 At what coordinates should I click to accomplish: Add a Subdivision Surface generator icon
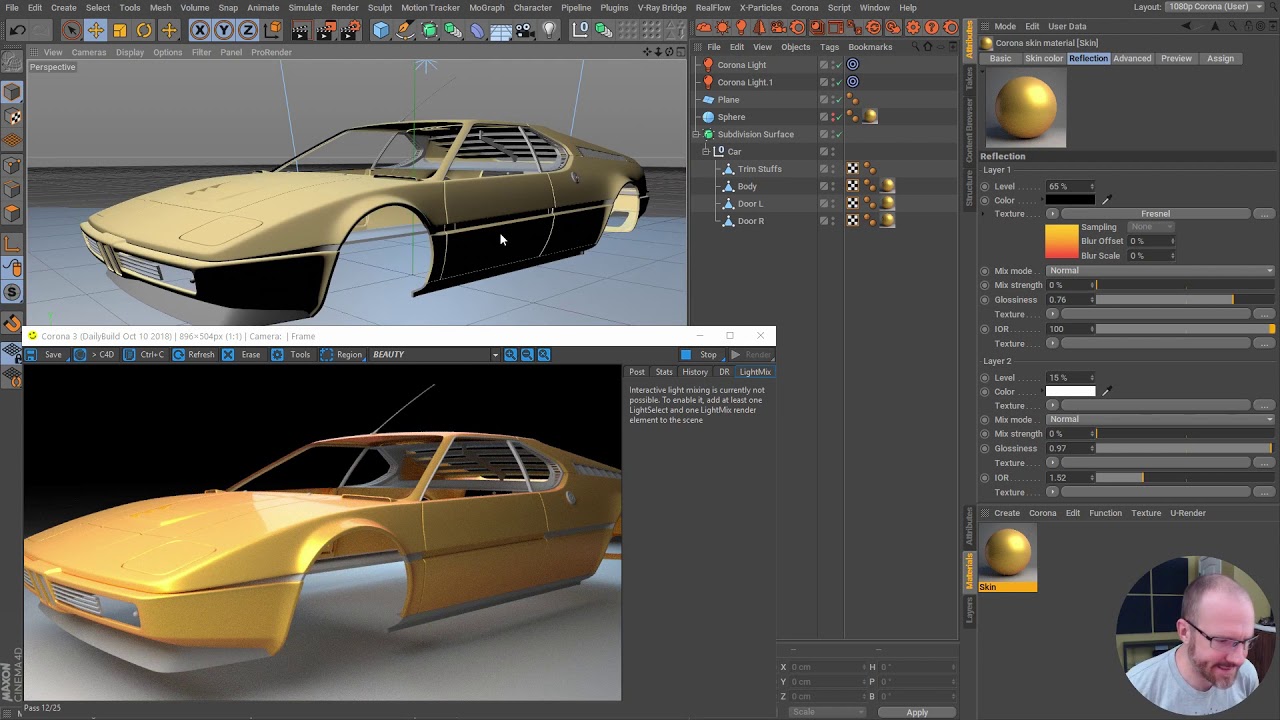coord(430,30)
